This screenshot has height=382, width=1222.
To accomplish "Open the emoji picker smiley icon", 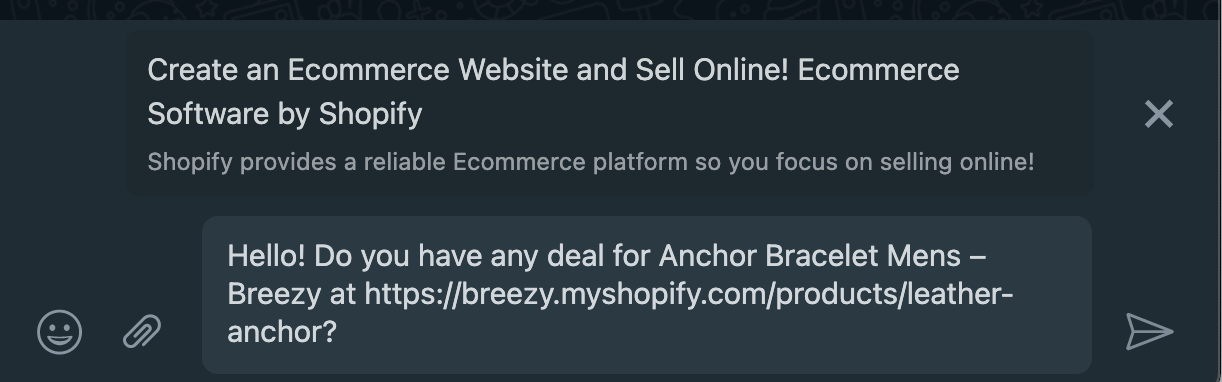I will coord(59,331).
